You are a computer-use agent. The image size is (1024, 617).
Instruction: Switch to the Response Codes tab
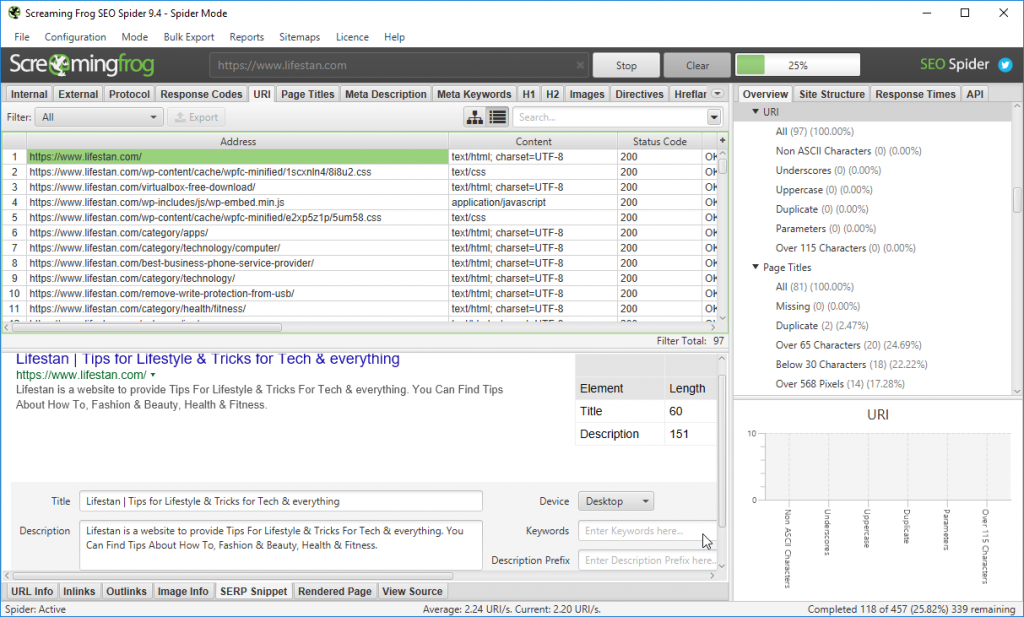[201, 94]
